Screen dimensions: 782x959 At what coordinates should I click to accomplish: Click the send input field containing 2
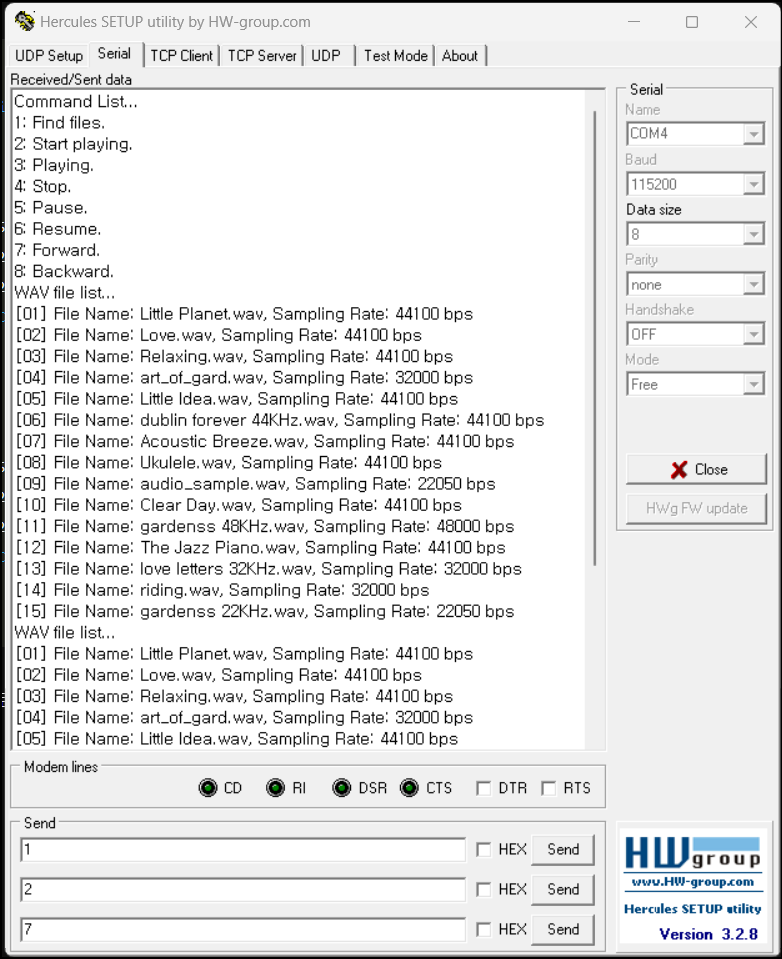[243, 889]
